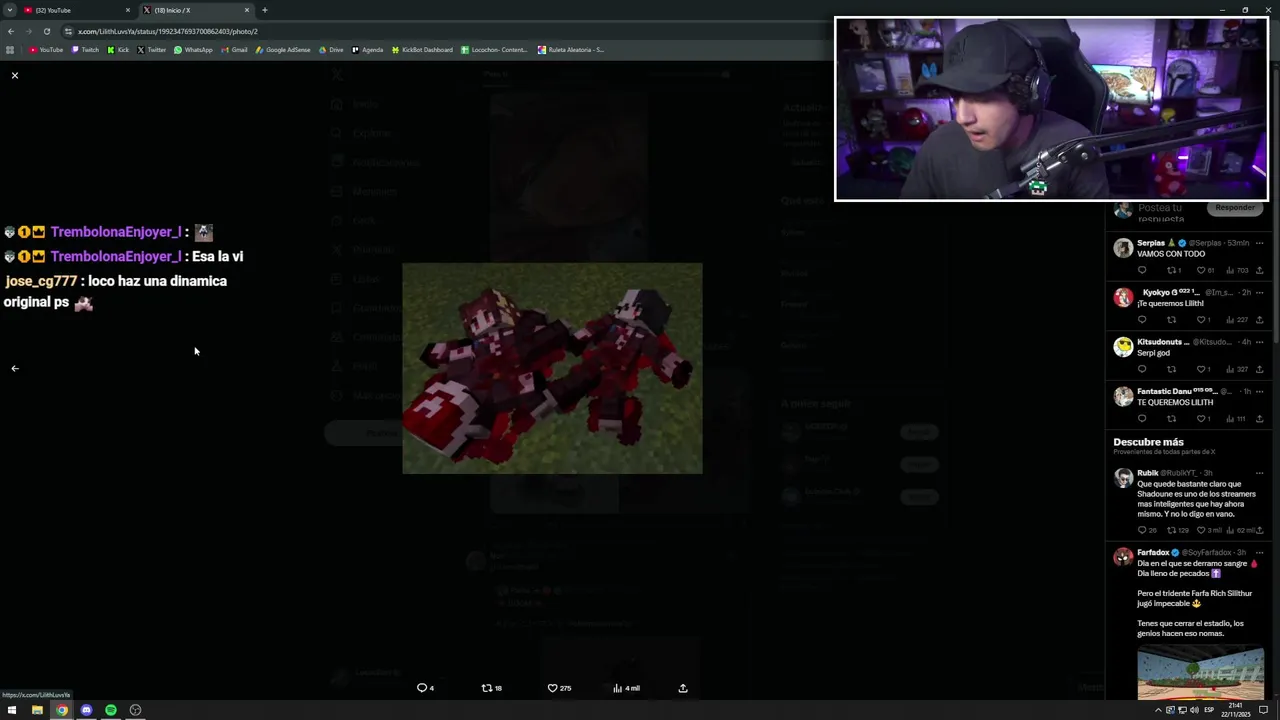Open the Kick bookmark
The width and height of the screenshot is (1280, 720).
(x=118, y=49)
